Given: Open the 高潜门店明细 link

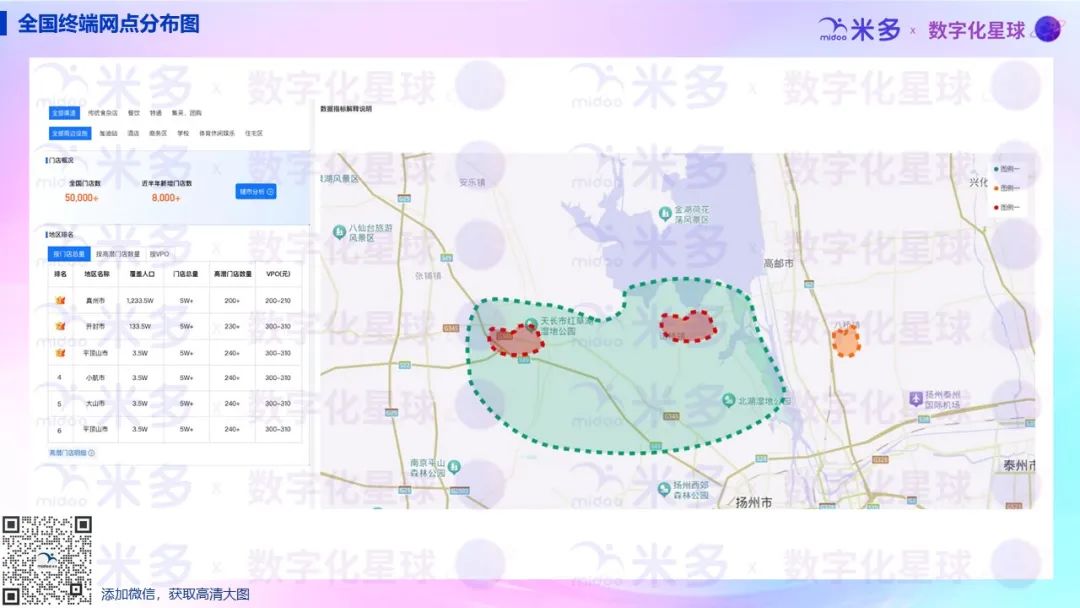Looking at the screenshot, I should (x=68, y=453).
